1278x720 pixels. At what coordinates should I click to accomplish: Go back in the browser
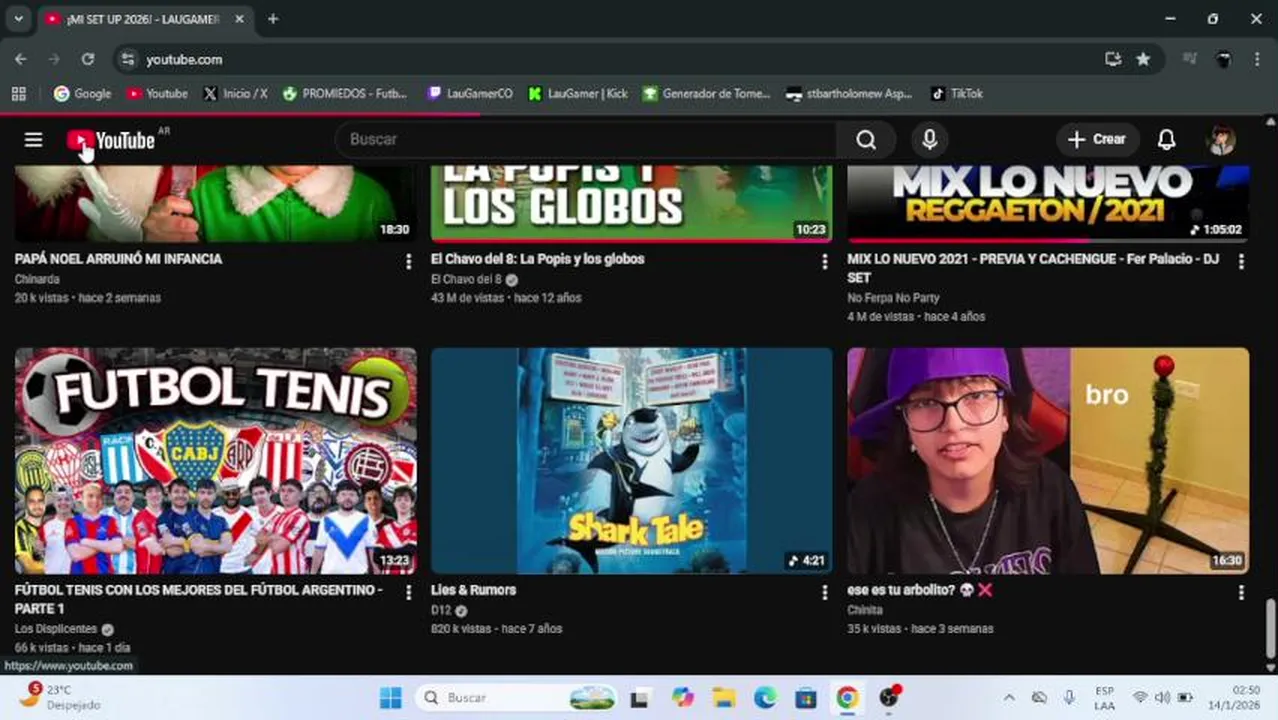(21, 59)
